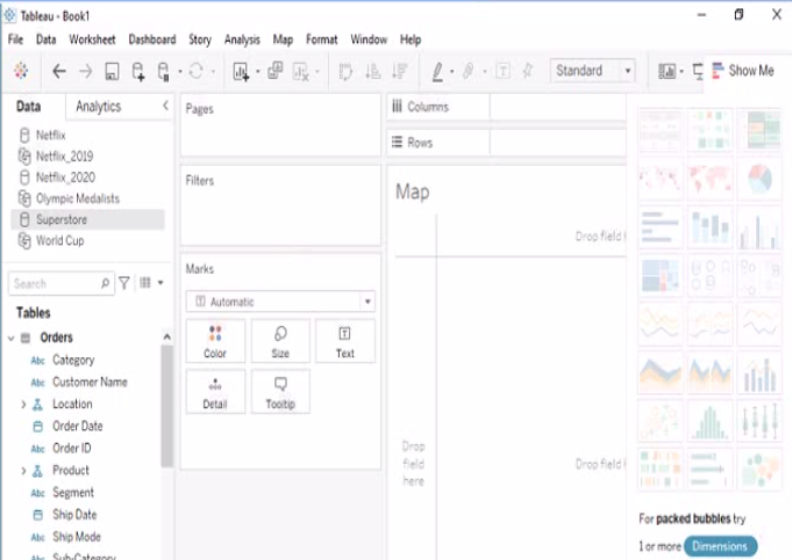Open the Analysis menu
The width and height of the screenshot is (792, 560).
[242, 40]
